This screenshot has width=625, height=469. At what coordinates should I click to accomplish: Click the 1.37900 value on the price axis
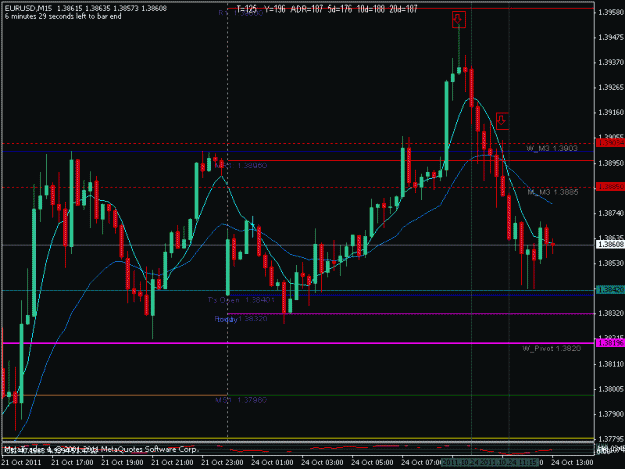click(611, 414)
